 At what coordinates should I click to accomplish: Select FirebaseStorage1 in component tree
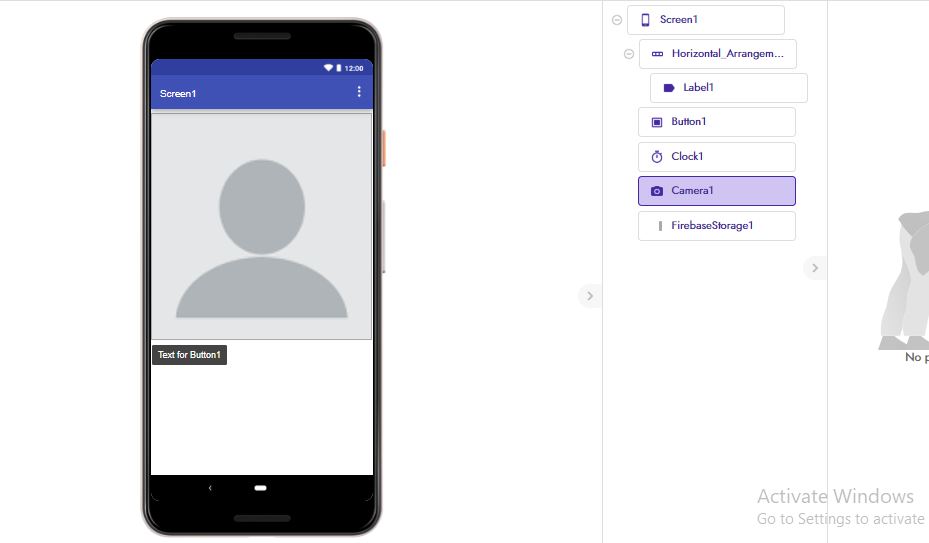click(717, 226)
